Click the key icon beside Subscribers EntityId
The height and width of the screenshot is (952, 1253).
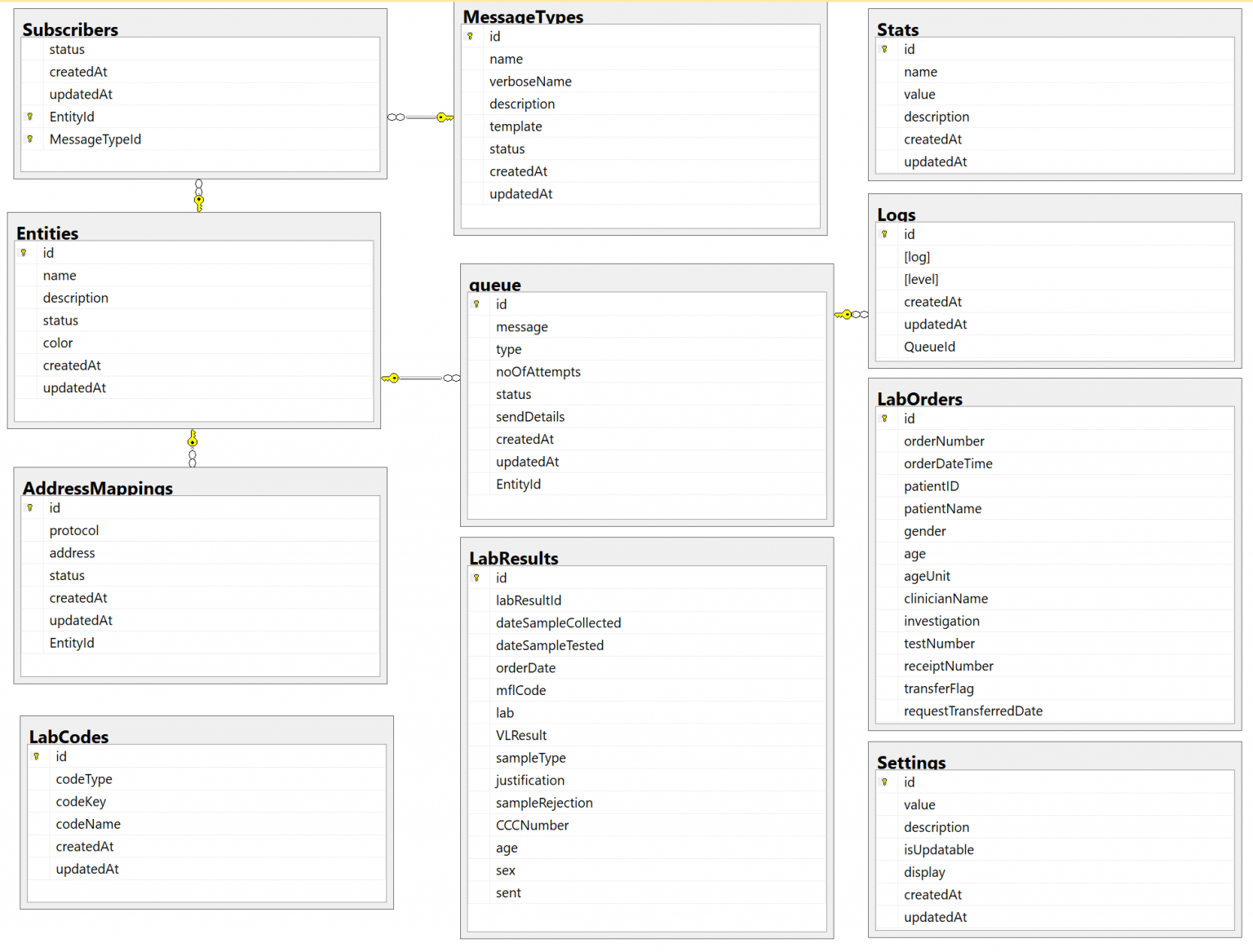click(30, 117)
